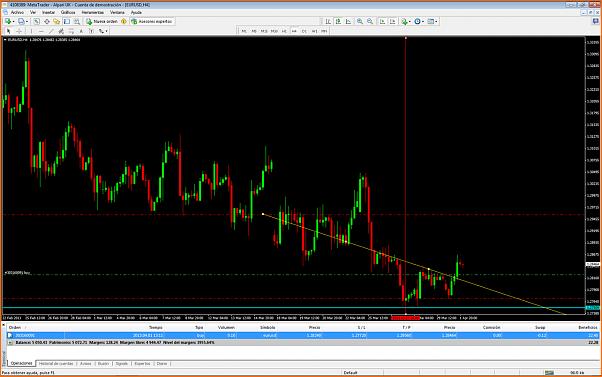Switch to the Expertos tab
The width and height of the screenshot is (602, 377).
point(142,364)
